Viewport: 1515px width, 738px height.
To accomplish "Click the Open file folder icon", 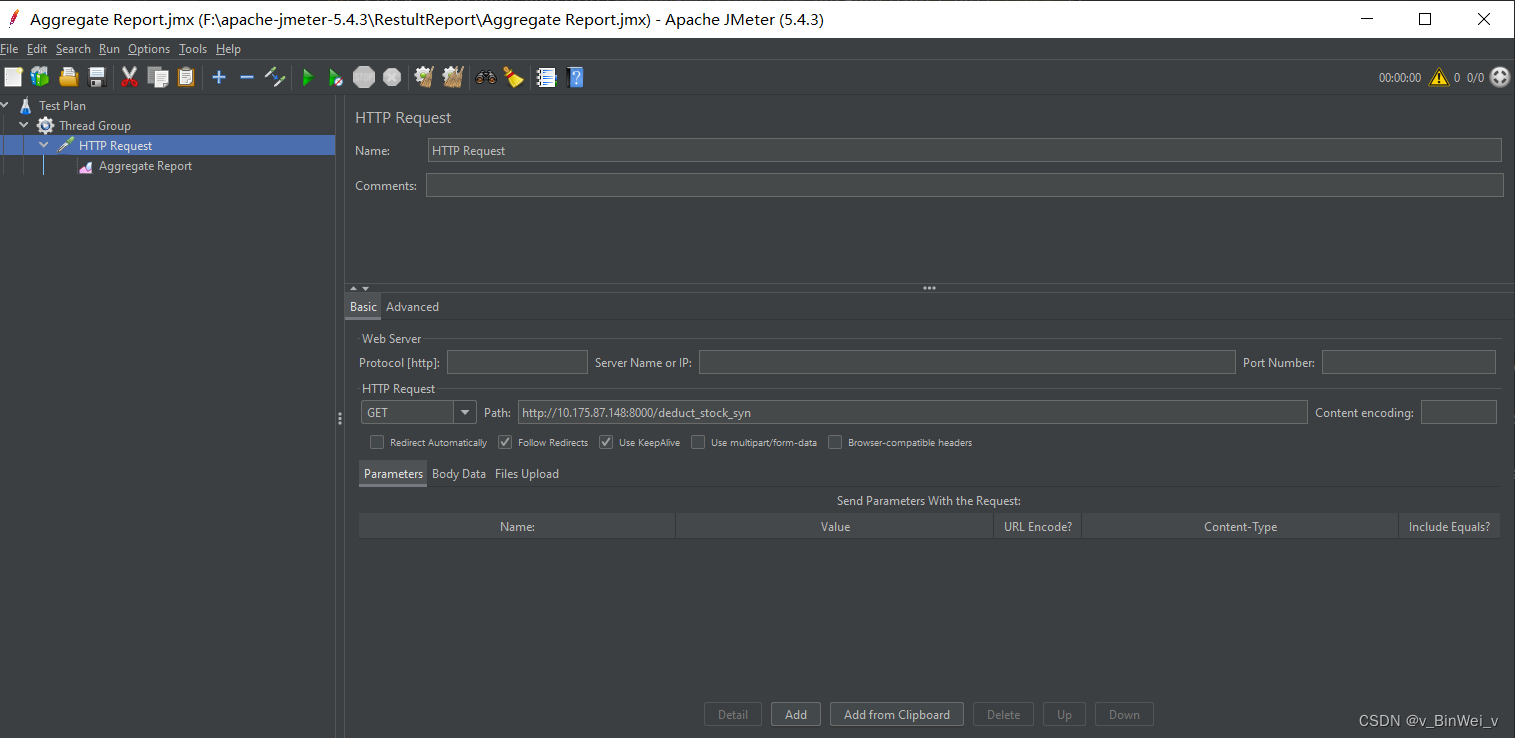I will pos(69,77).
